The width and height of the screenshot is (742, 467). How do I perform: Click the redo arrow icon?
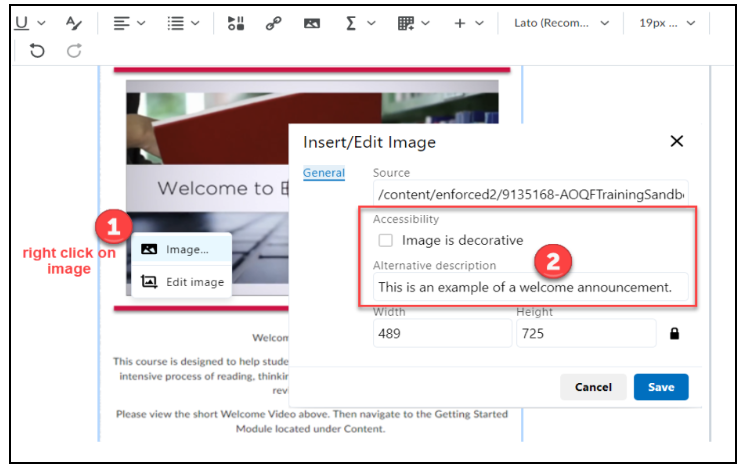click(x=74, y=51)
